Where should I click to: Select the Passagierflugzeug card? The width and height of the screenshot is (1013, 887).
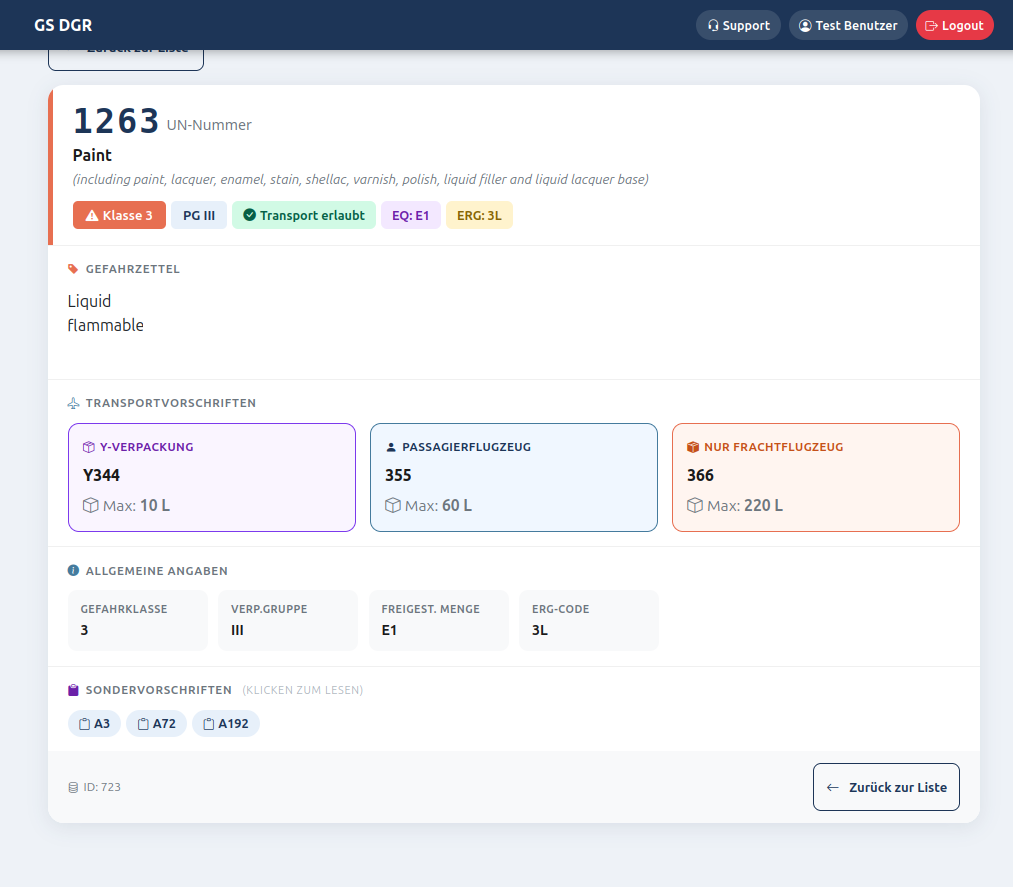tap(514, 477)
